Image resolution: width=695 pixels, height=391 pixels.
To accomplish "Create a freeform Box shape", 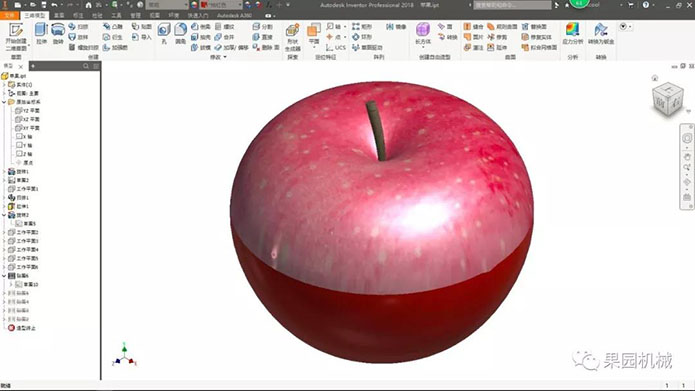I will 423,34.
